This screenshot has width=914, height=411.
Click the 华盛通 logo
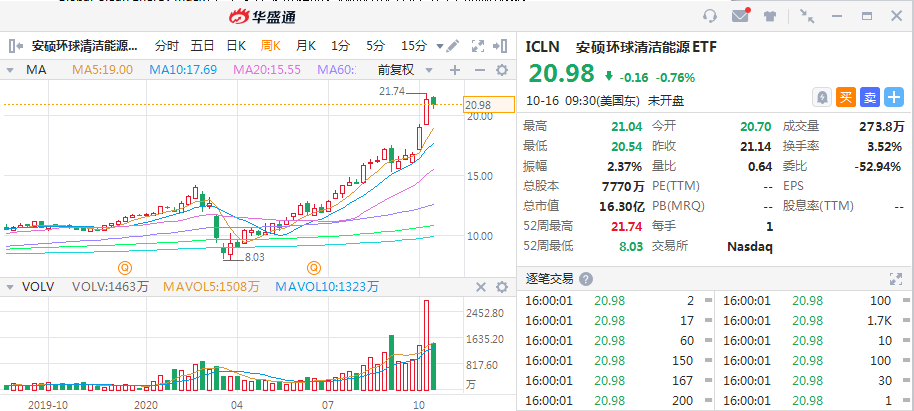[x=262, y=17]
